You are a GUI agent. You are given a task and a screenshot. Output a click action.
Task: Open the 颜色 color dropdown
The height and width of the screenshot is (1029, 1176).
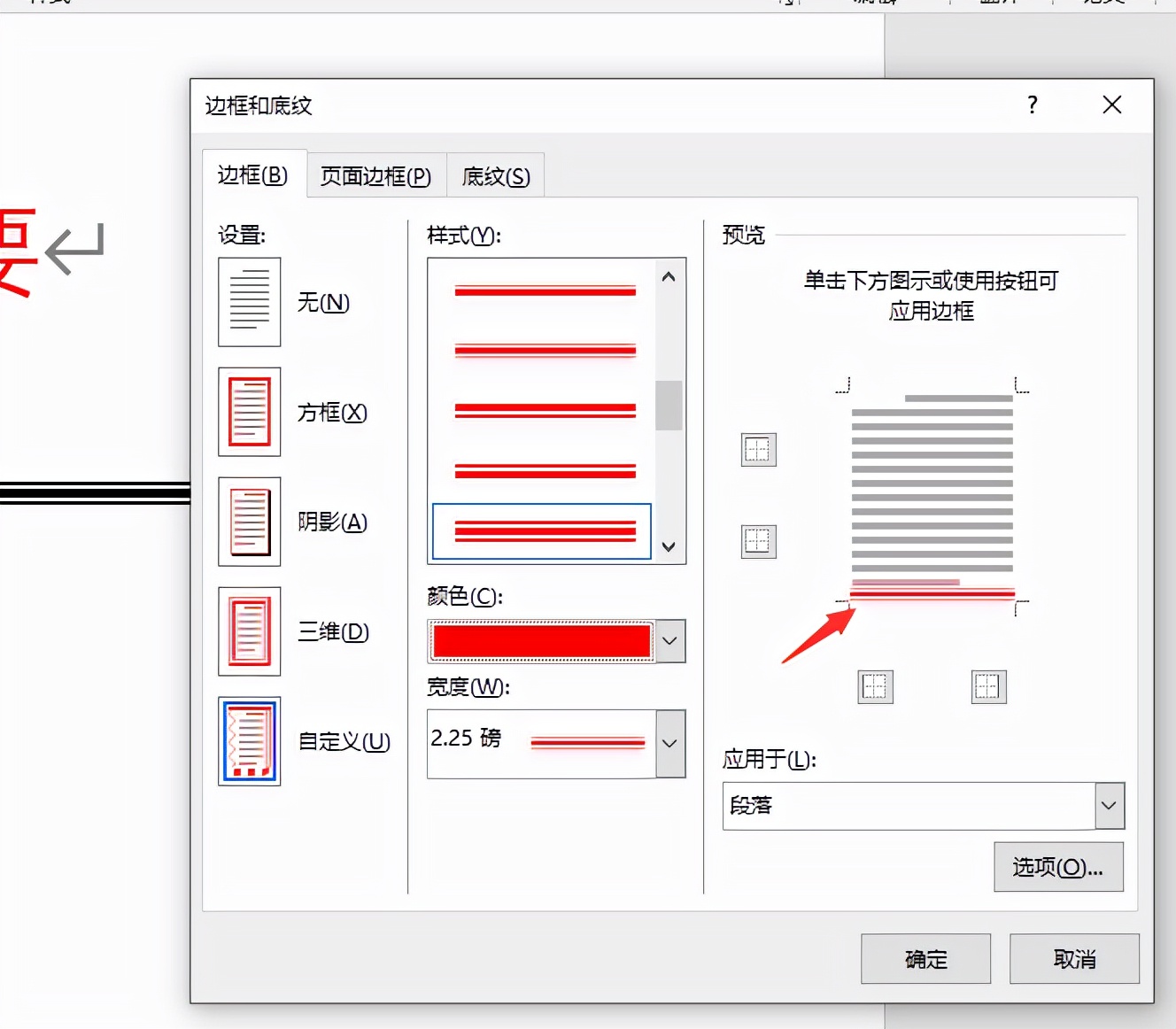tap(670, 640)
